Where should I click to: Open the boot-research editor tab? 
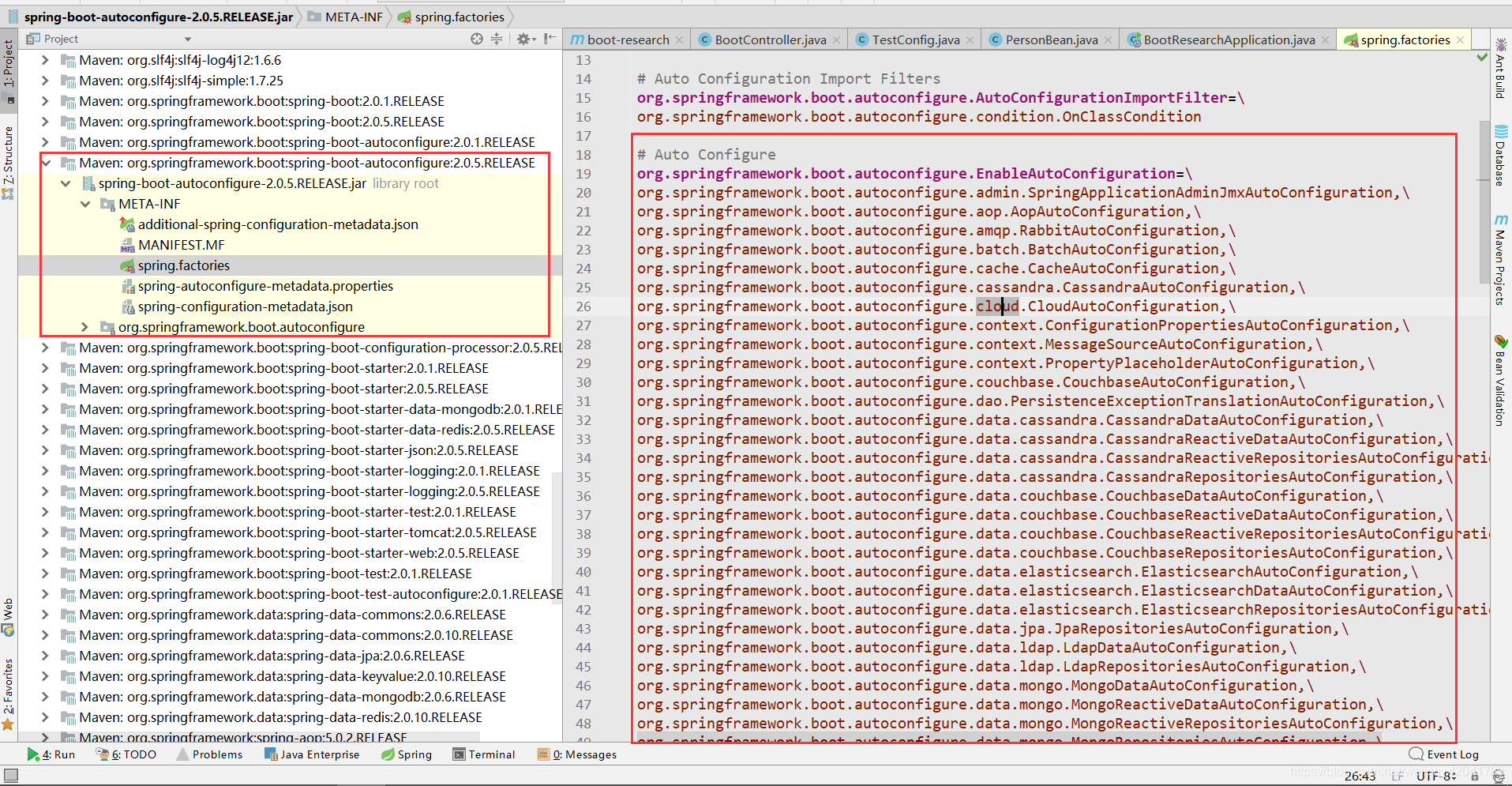628,39
